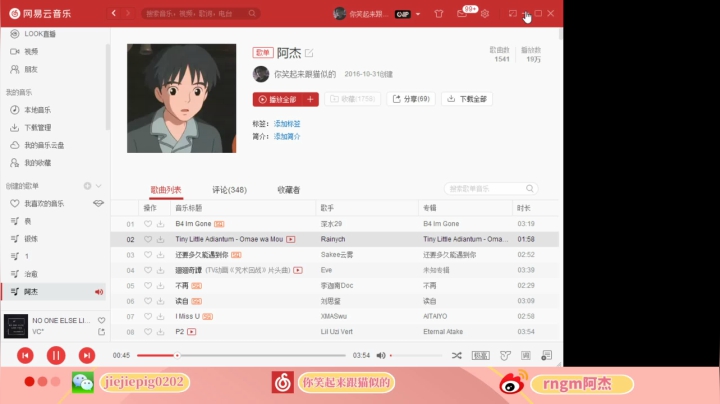Like the playing NO ONE ELSE song

point(101,320)
